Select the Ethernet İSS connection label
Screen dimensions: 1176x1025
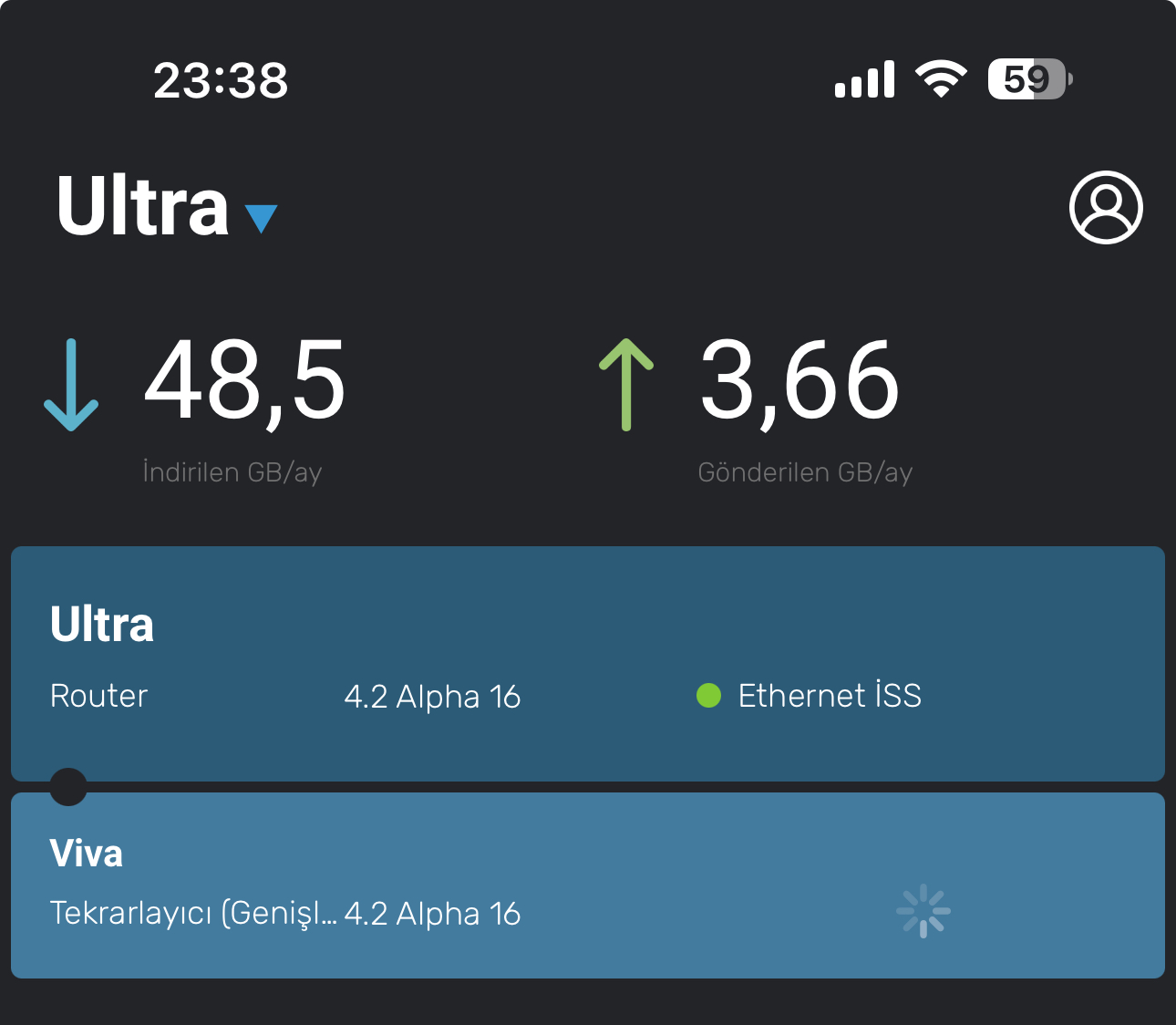click(x=829, y=696)
